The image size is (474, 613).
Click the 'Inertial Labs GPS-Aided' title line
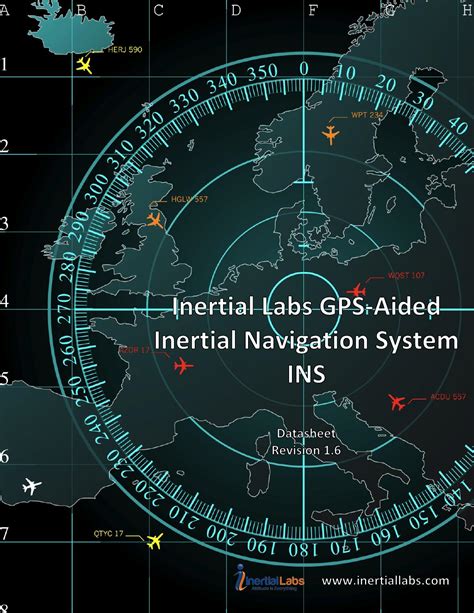(306, 306)
